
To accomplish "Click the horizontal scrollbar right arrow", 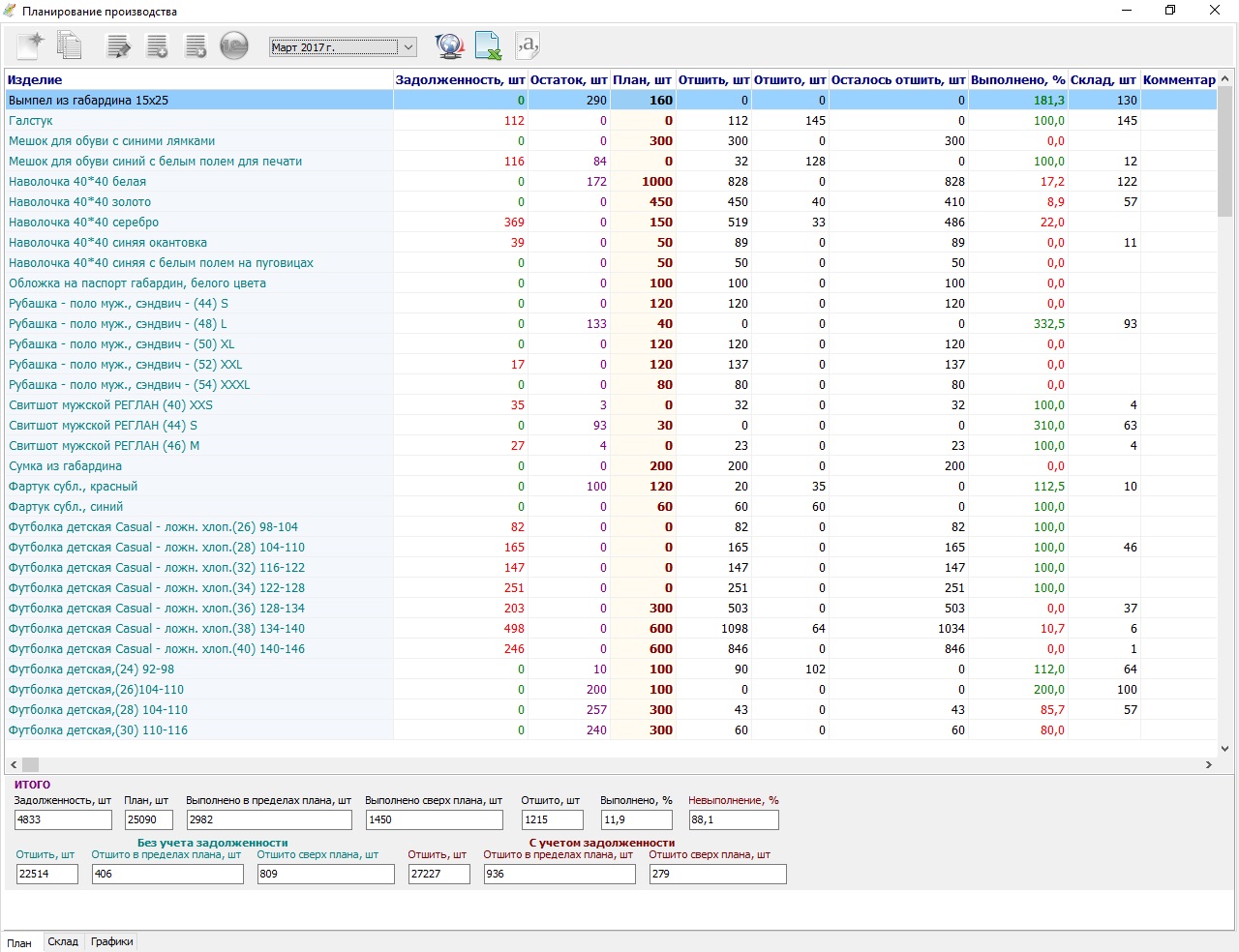I will coord(1208,764).
